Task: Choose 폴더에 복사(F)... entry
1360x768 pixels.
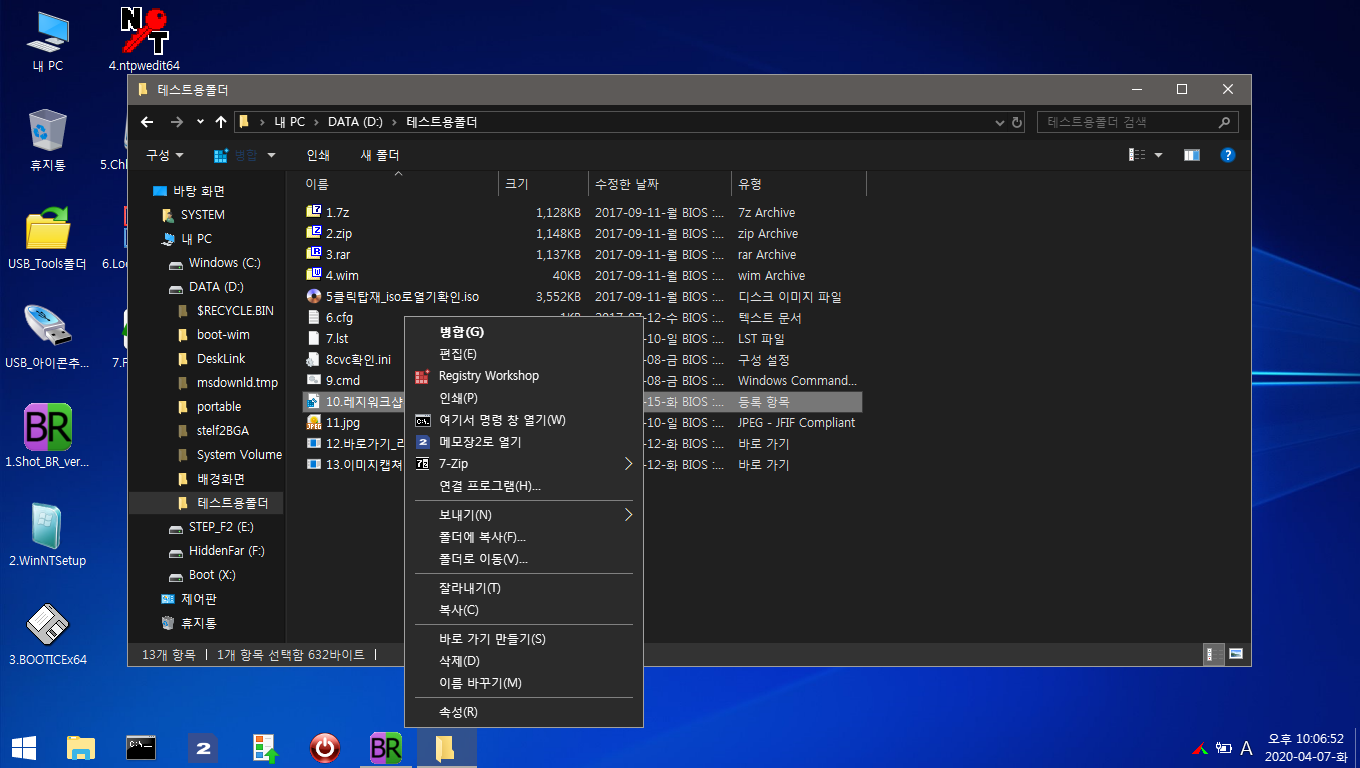Action: tap(523, 537)
